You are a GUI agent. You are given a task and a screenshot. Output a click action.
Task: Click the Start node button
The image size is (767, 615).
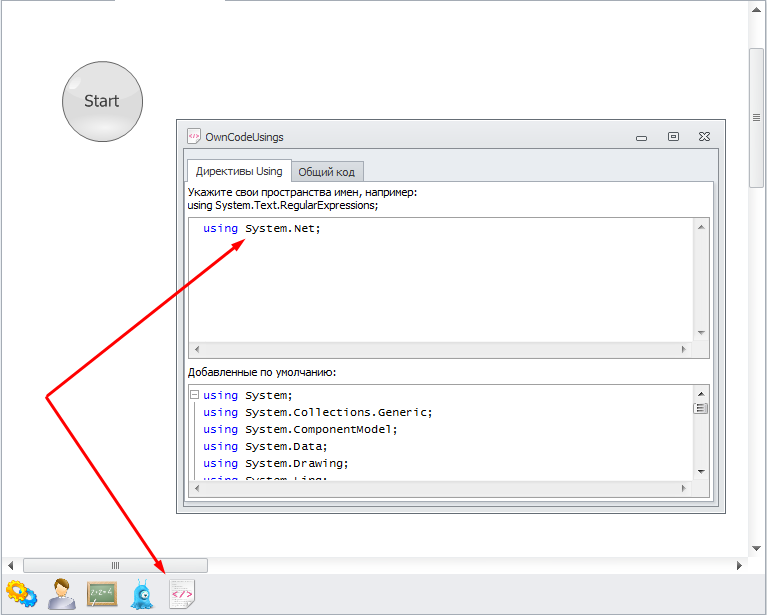(x=102, y=101)
